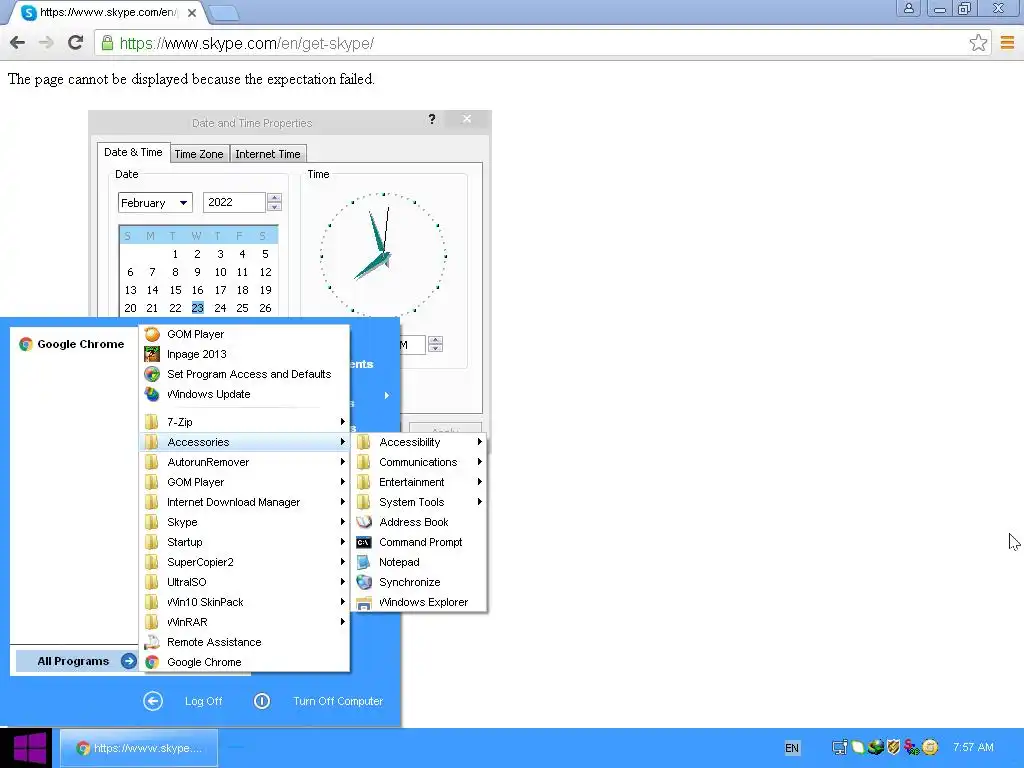Open Remote Assistance
The image size is (1024, 768).
coord(245,643)
